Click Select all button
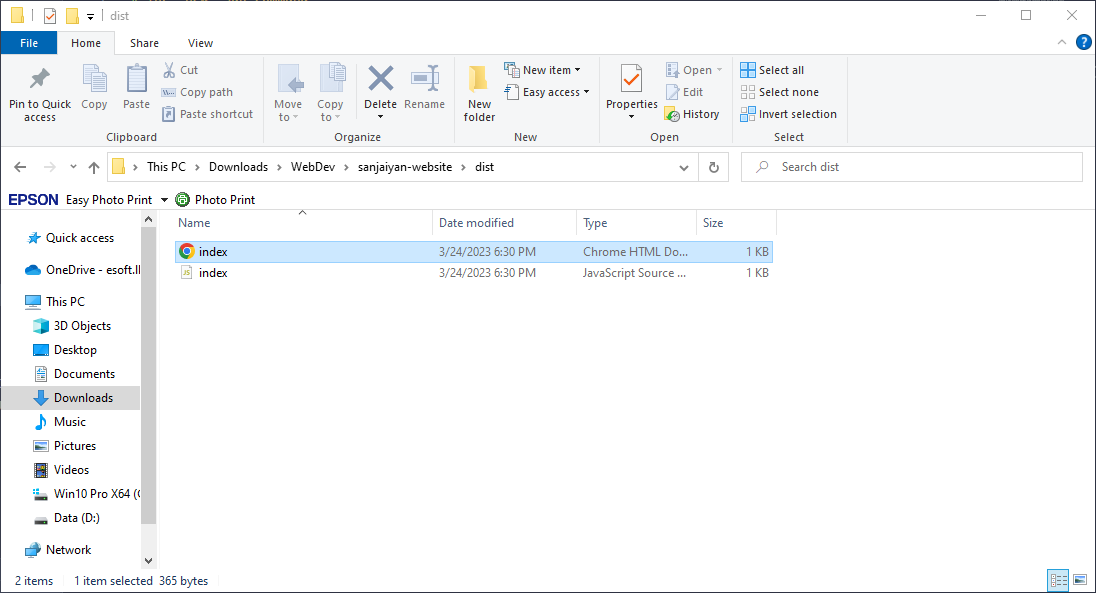This screenshot has height=593, width=1096. [x=772, y=70]
